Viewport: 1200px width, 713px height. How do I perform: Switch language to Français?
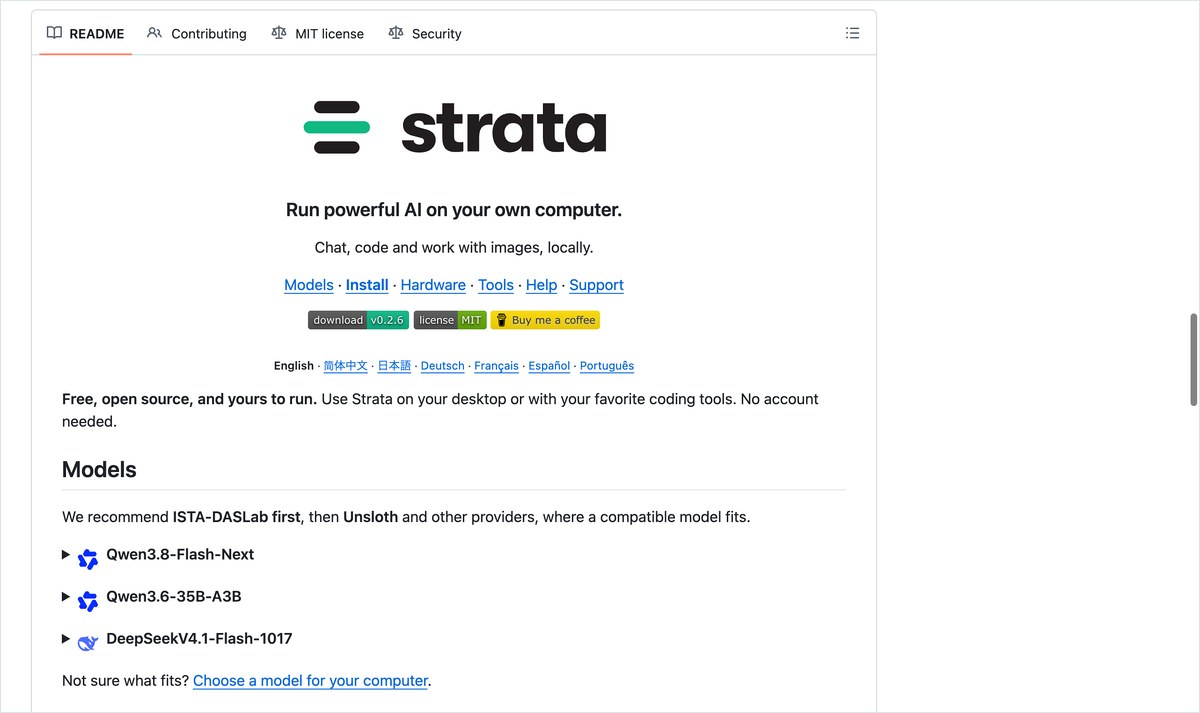click(x=496, y=366)
